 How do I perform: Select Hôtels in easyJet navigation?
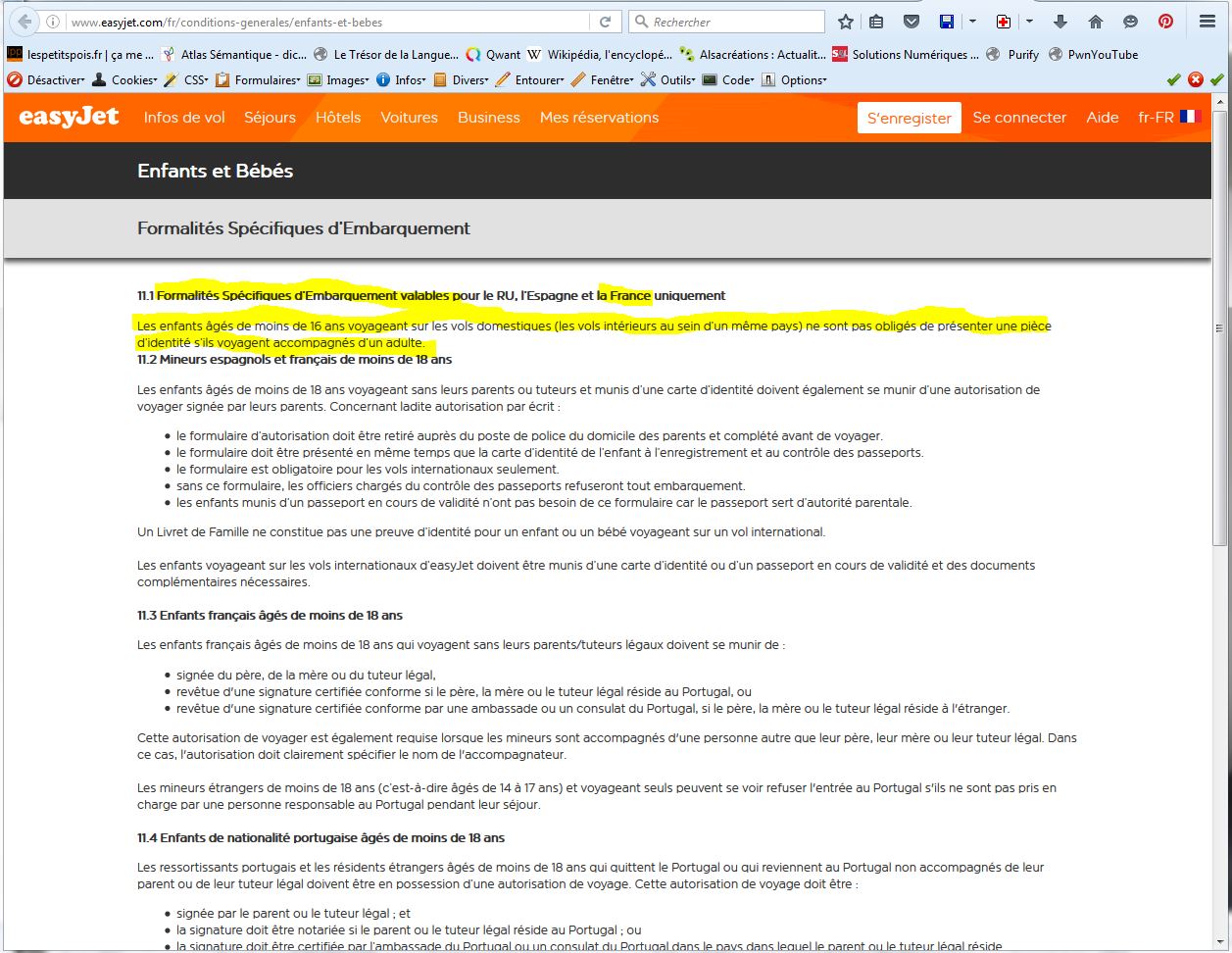[338, 117]
